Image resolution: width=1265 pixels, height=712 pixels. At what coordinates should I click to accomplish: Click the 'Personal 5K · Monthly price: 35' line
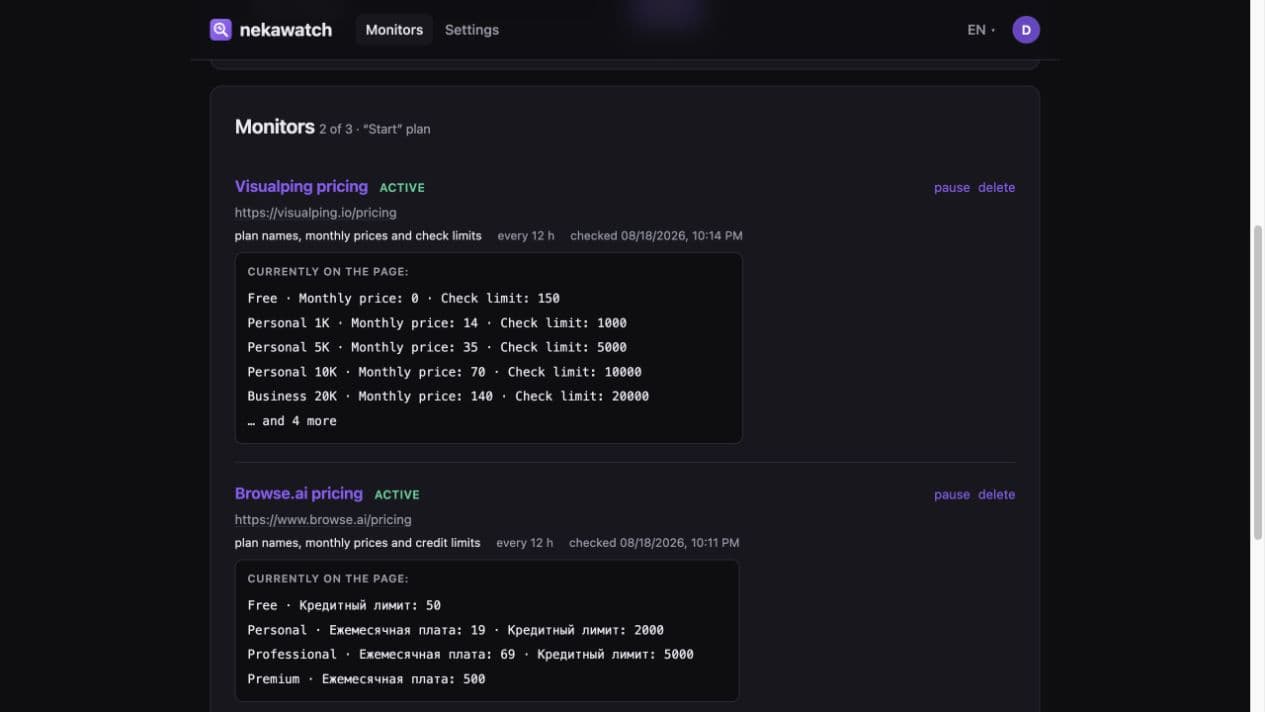tap(437, 347)
